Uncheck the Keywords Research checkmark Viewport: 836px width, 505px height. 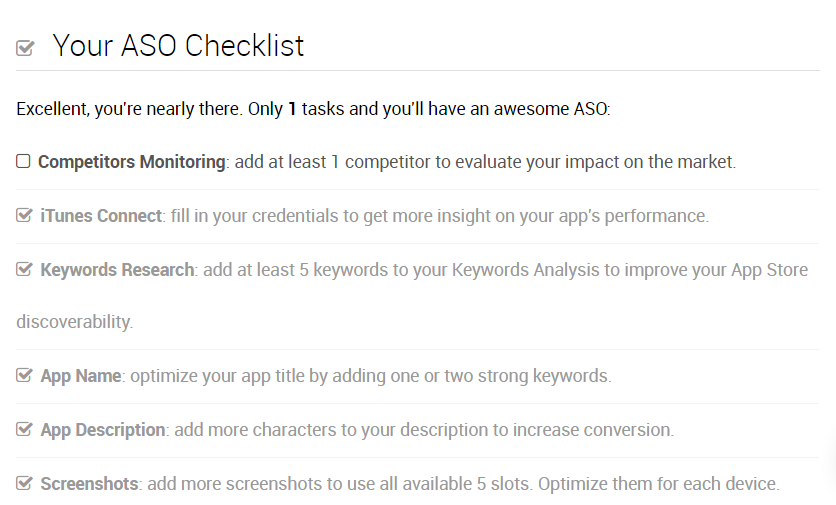(x=24, y=269)
